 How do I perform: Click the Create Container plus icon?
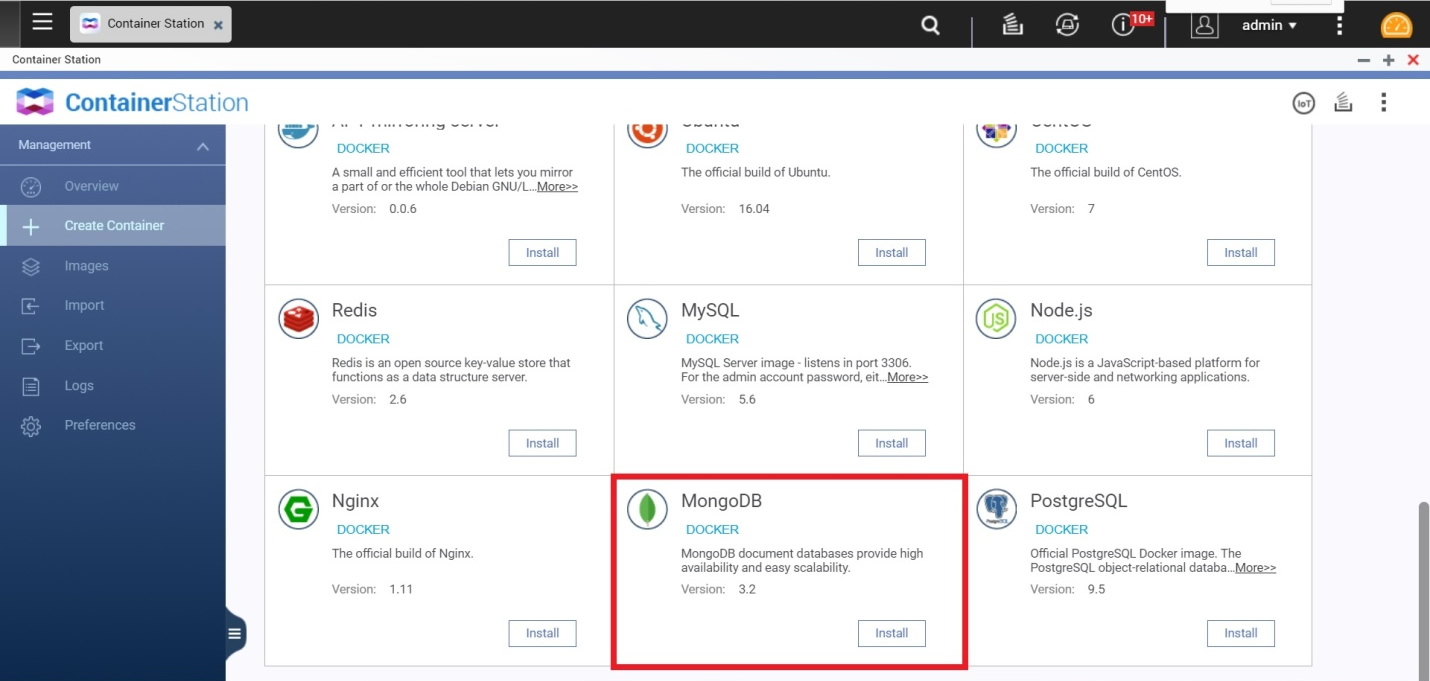pyautogui.click(x=31, y=227)
